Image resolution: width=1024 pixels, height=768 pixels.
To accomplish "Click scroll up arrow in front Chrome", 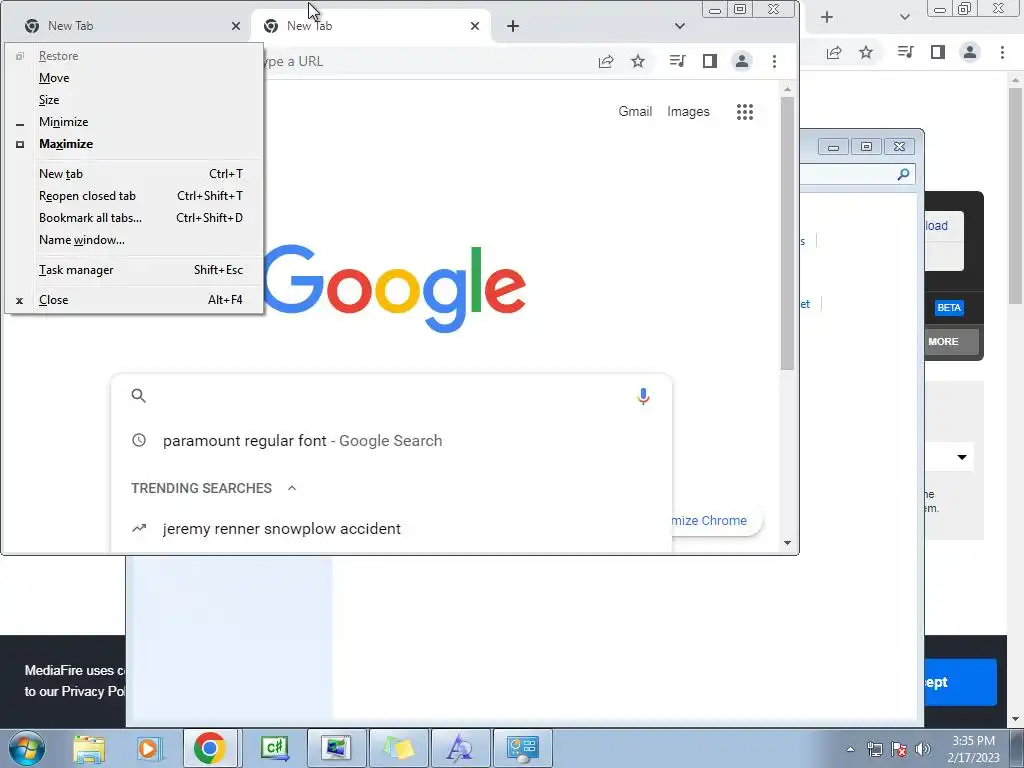I will (x=788, y=89).
